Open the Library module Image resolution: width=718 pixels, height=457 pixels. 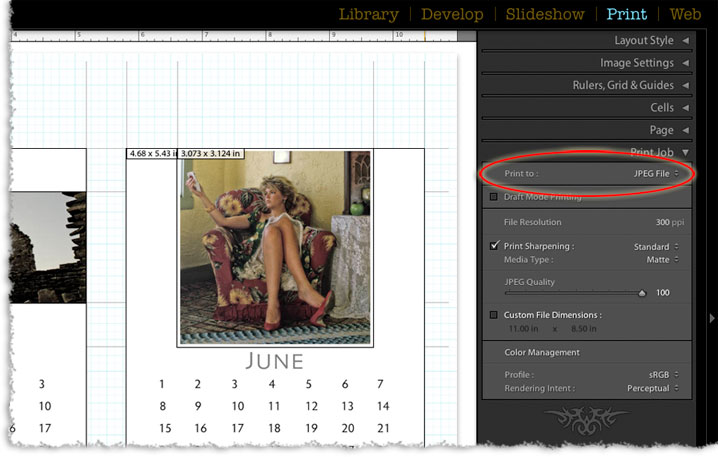368,14
